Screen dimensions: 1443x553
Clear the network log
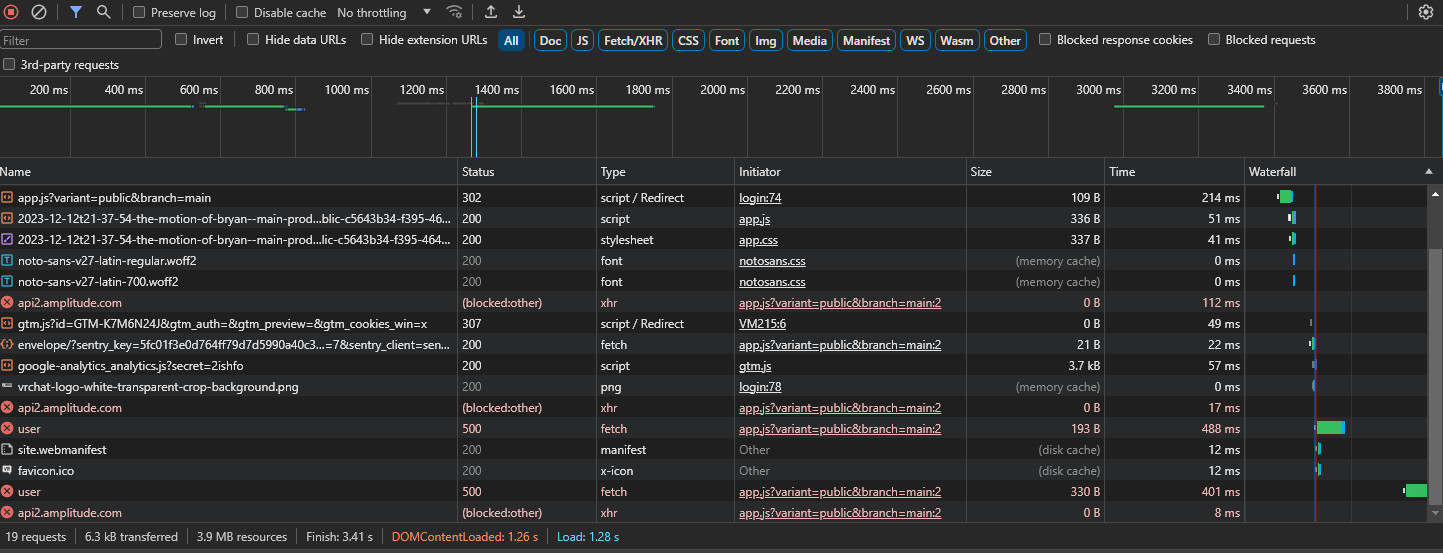coord(39,12)
